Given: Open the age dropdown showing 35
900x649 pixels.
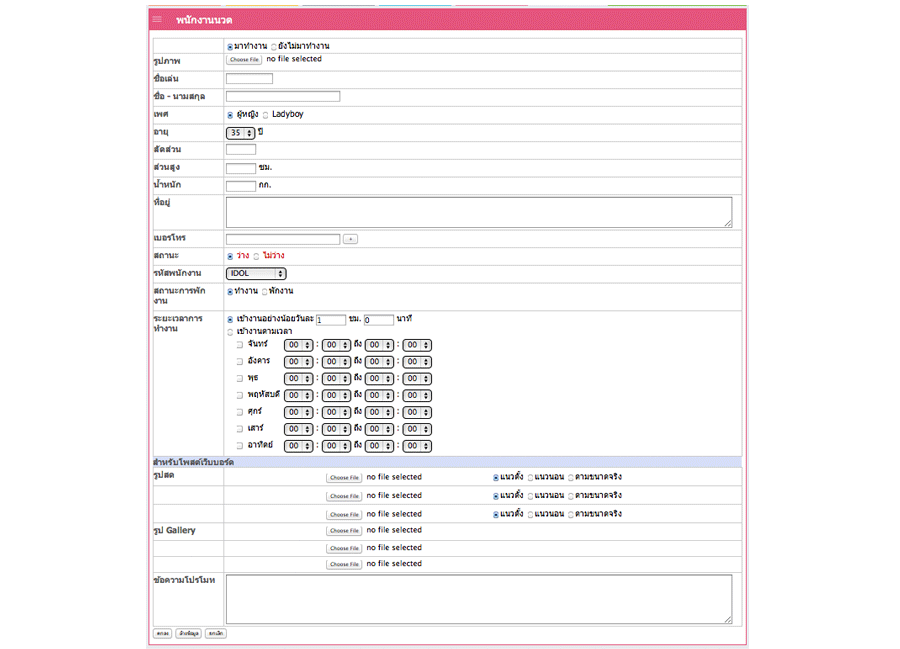Looking at the screenshot, I should tap(240, 132).
